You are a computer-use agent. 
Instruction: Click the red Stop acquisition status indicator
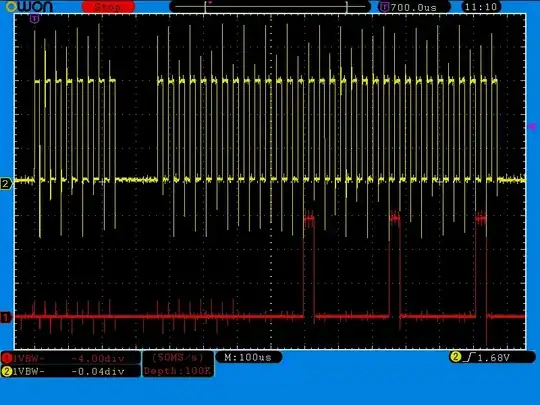[108, 7]
